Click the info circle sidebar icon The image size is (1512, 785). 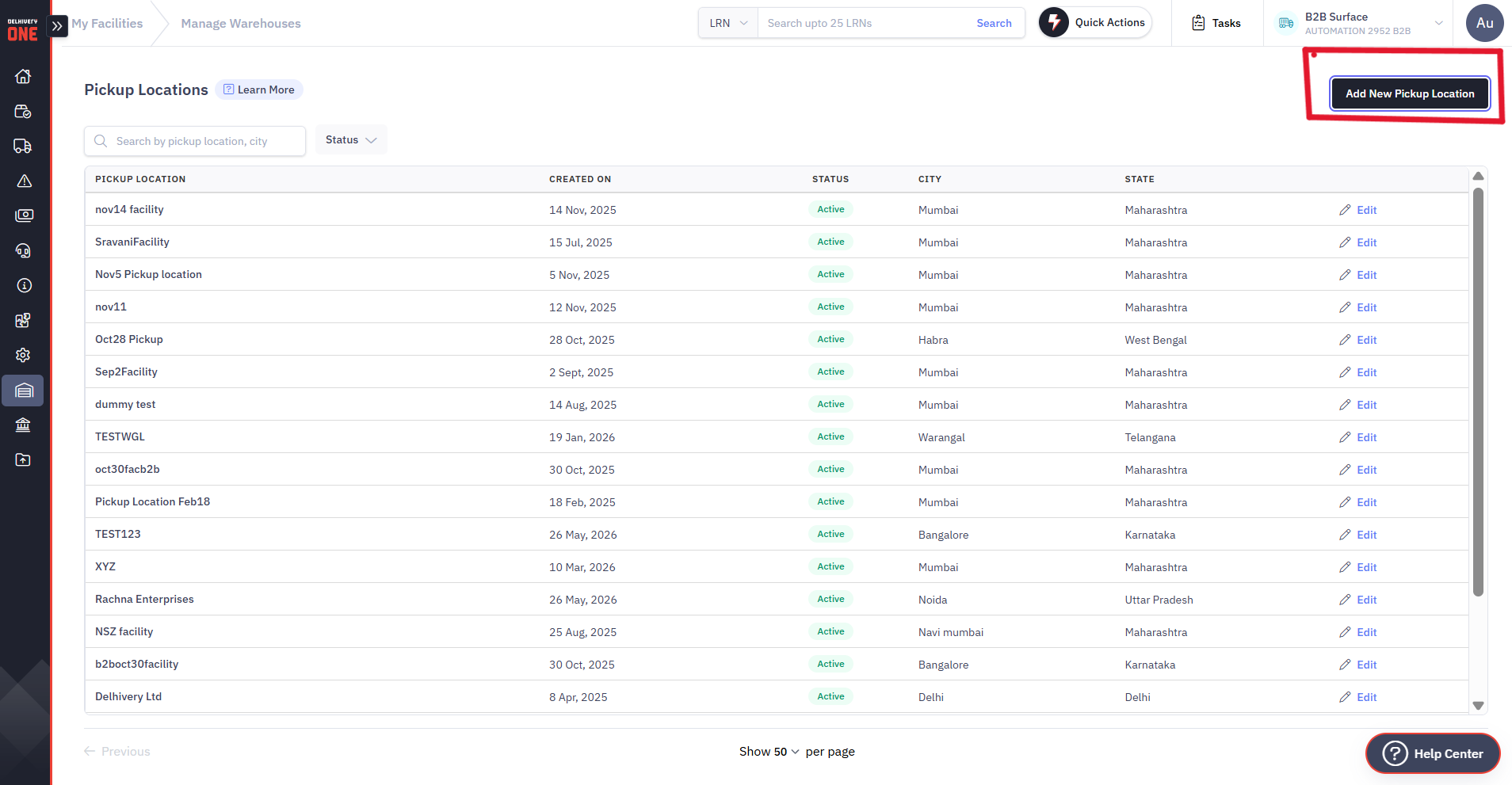23,285
